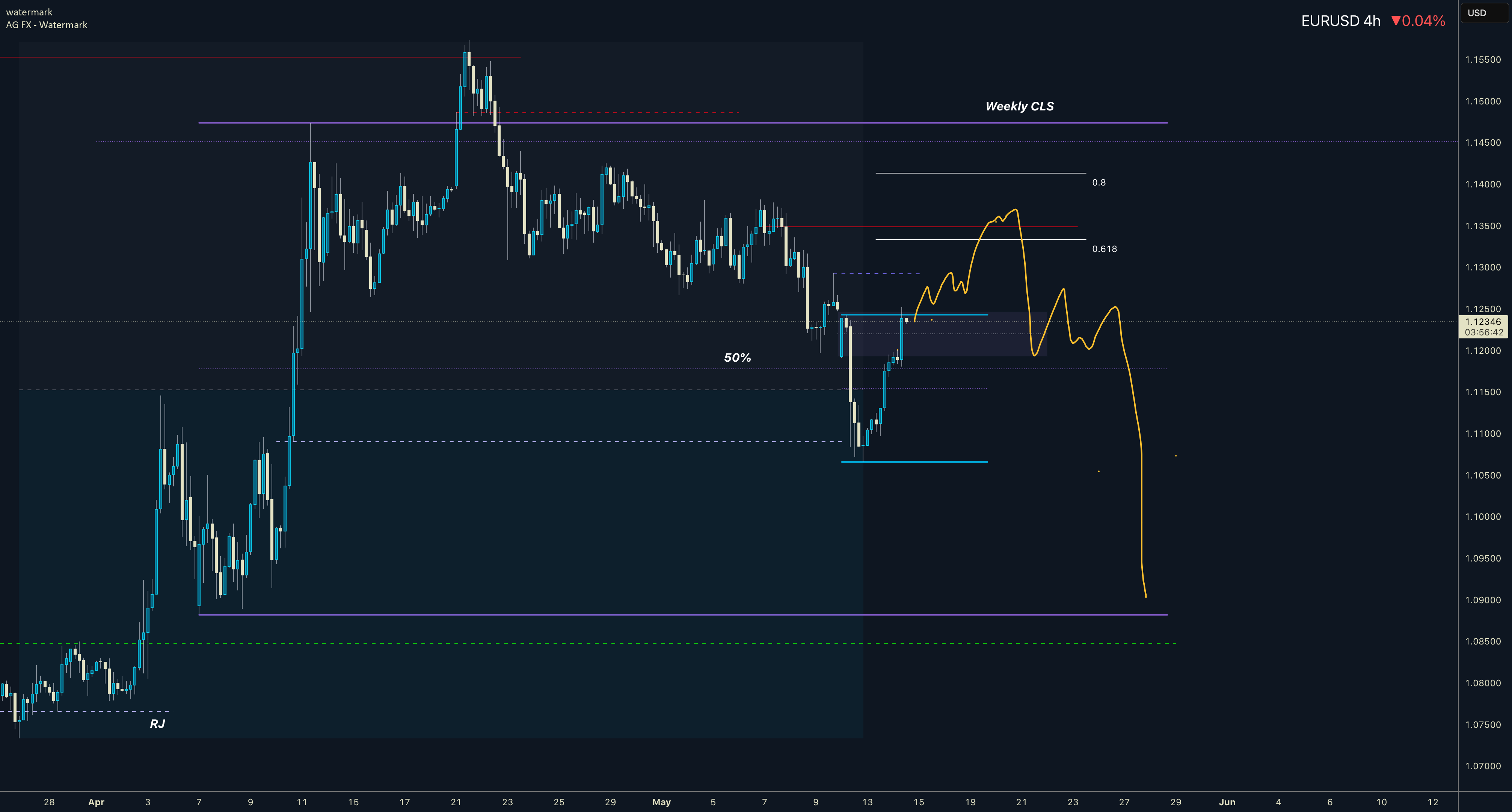1512x812 pixels.
Task: Click the 1.08000 price axis label
Action: (x=1483, y=684)
